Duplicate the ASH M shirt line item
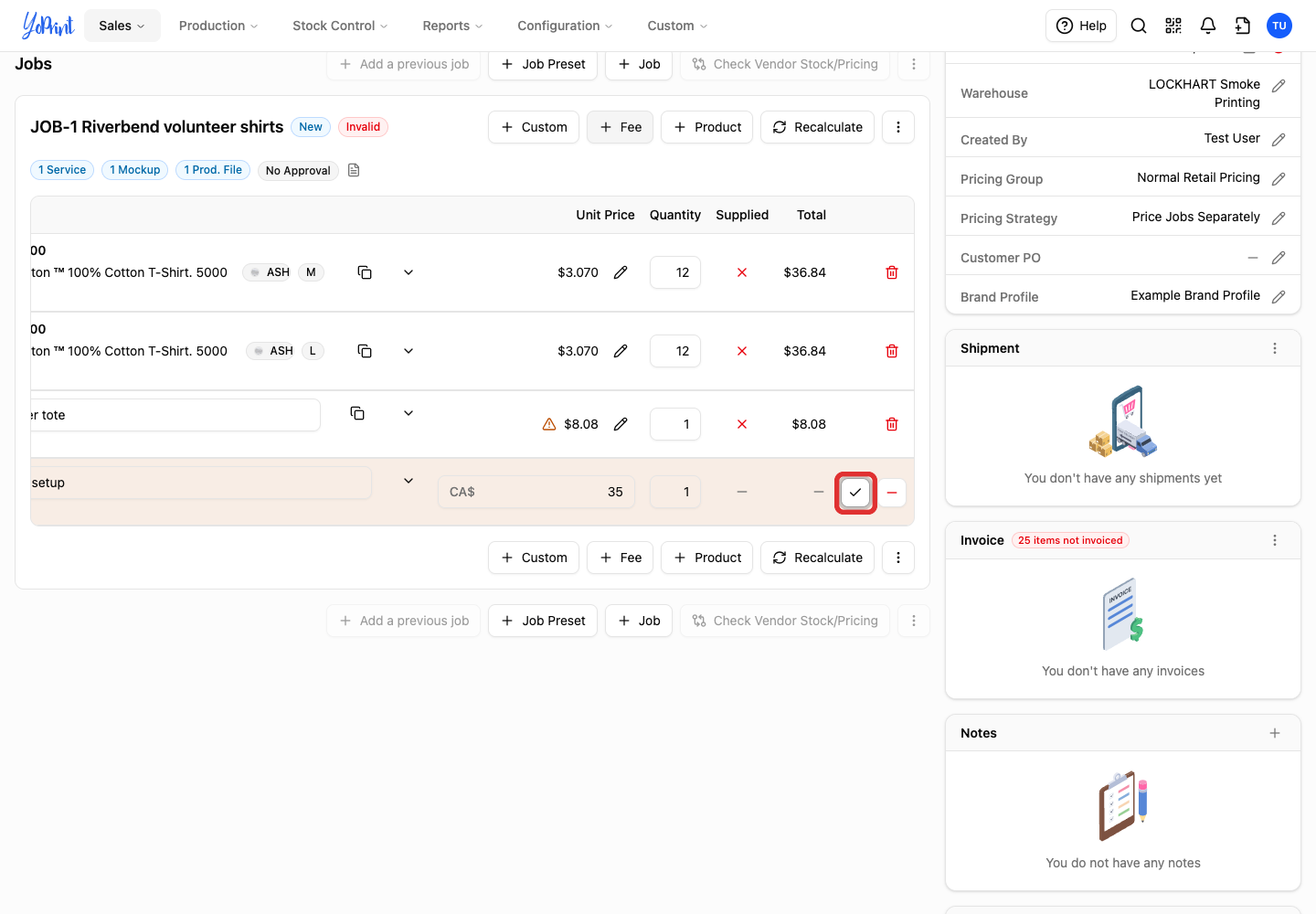The height and width of the screenshot is (914, 1316). [x=365, y=272]
